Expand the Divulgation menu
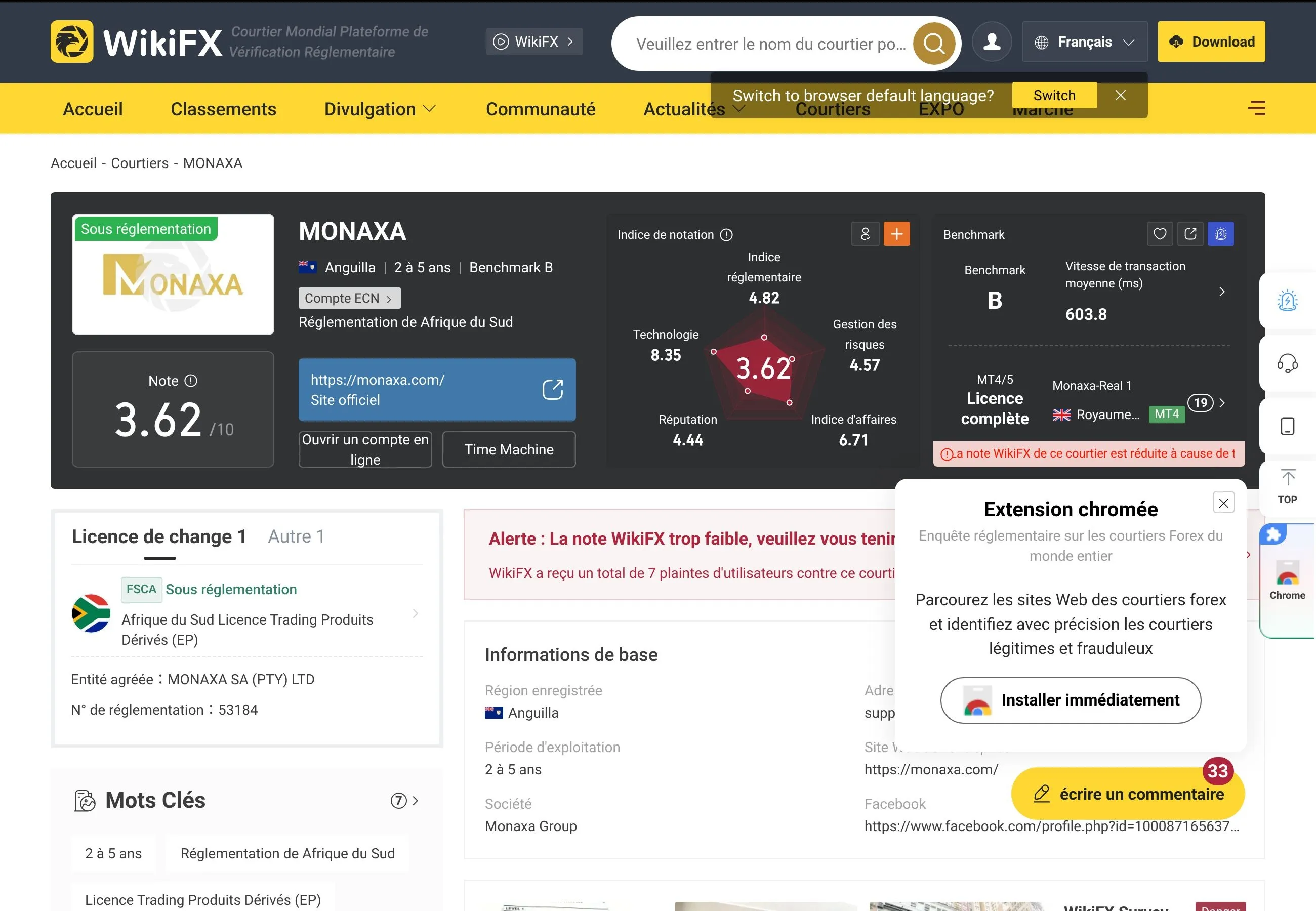The image size is (1316, 911). click(x=380, y=109)
